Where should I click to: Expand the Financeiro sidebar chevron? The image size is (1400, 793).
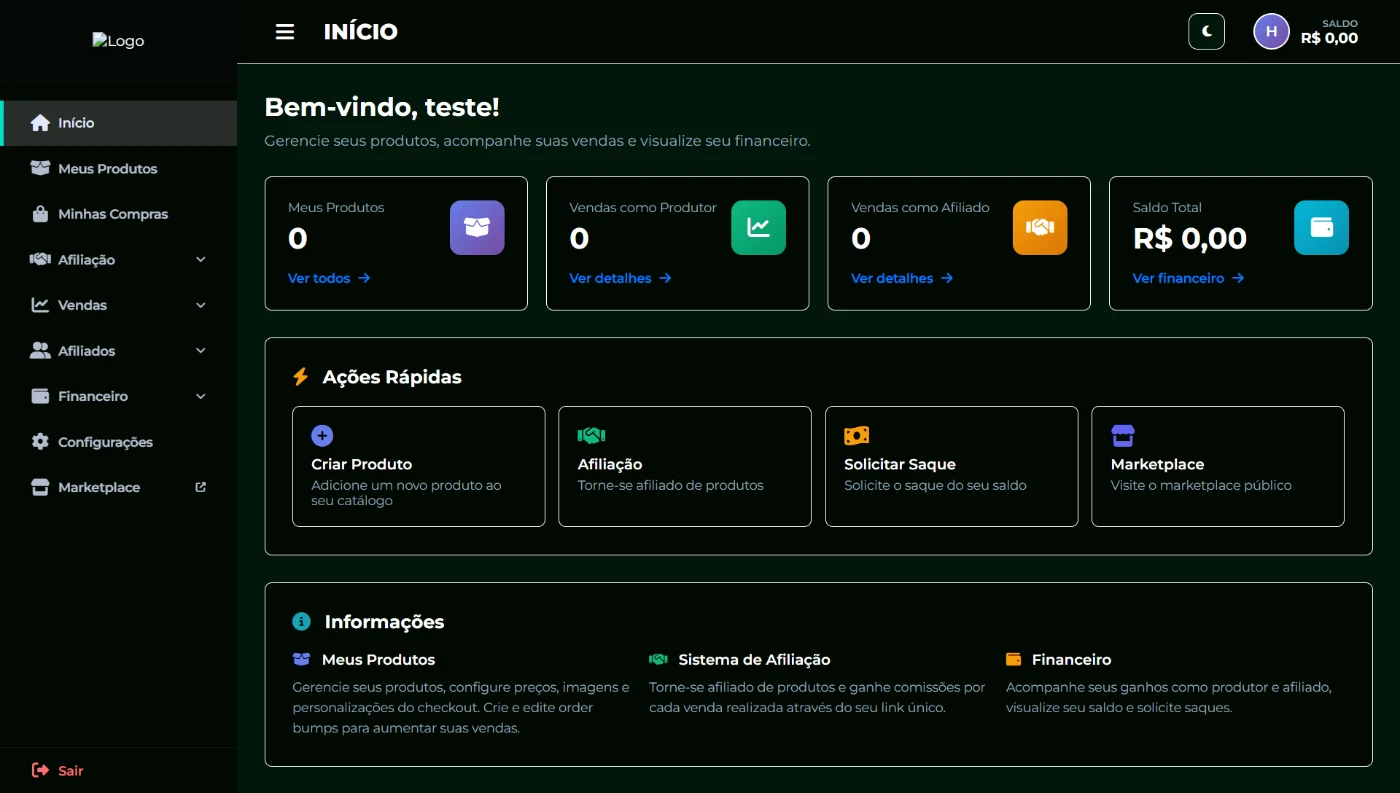tap(200, 397)
